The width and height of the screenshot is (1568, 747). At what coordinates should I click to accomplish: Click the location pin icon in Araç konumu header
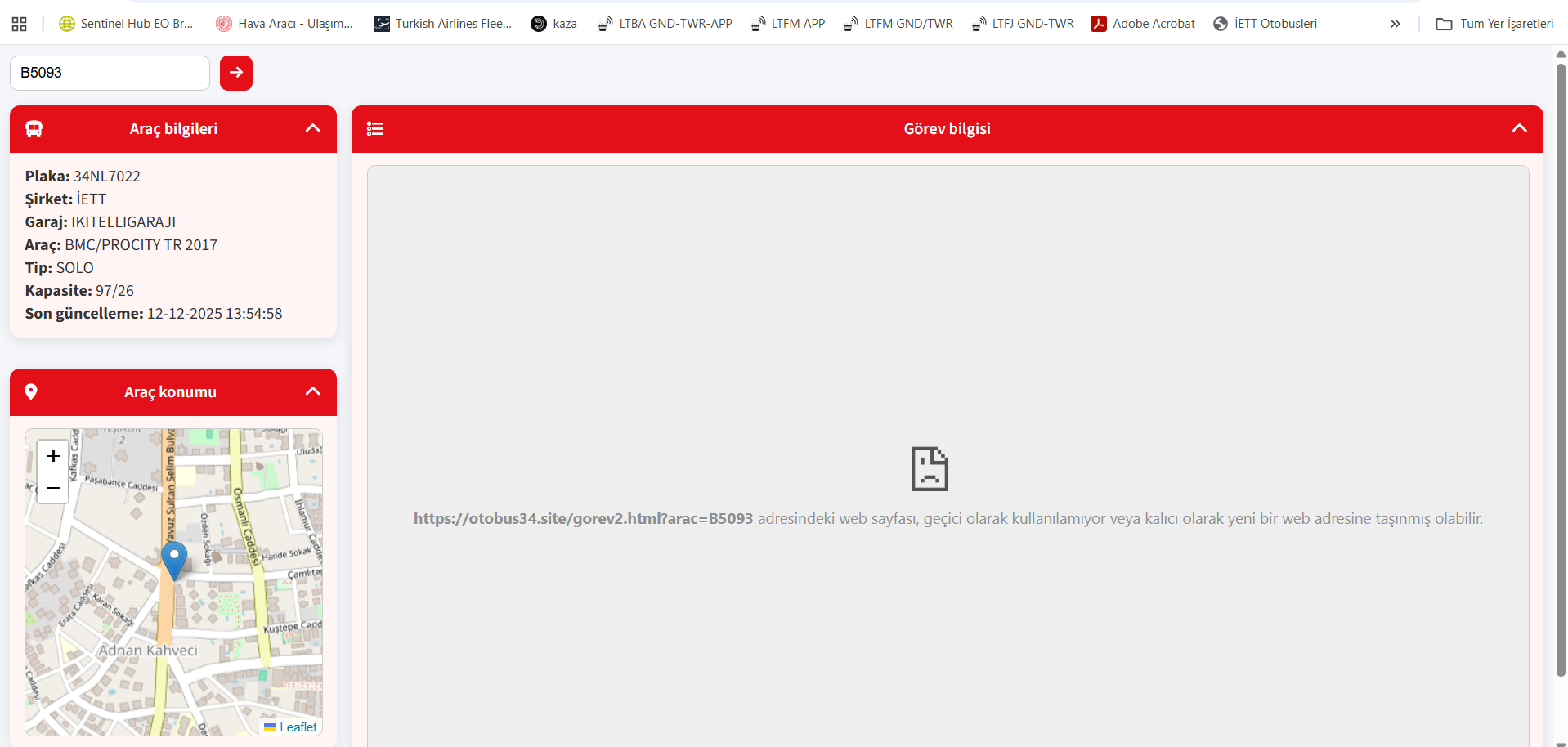31,392
